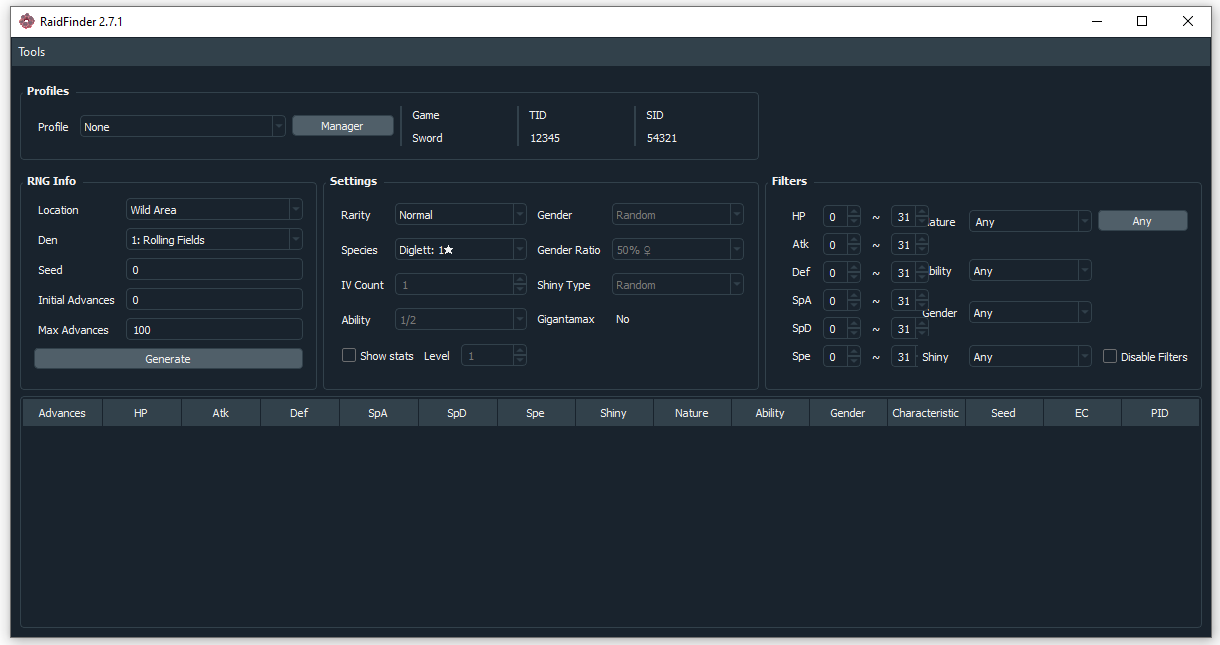Tick the Disable Filters checkbox

(1110, 357)
